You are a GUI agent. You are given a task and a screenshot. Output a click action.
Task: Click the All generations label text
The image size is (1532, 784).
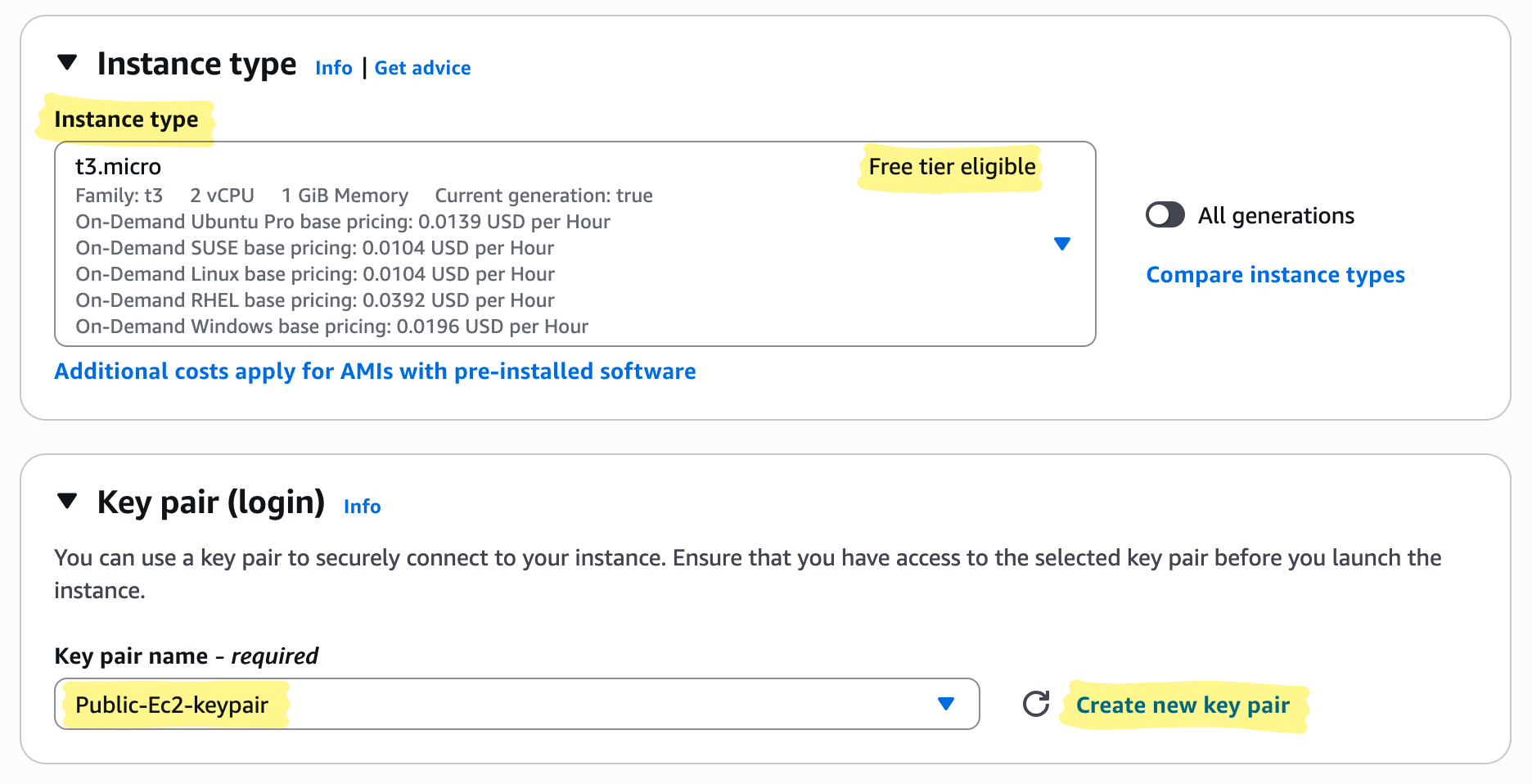pos(1276,216)
